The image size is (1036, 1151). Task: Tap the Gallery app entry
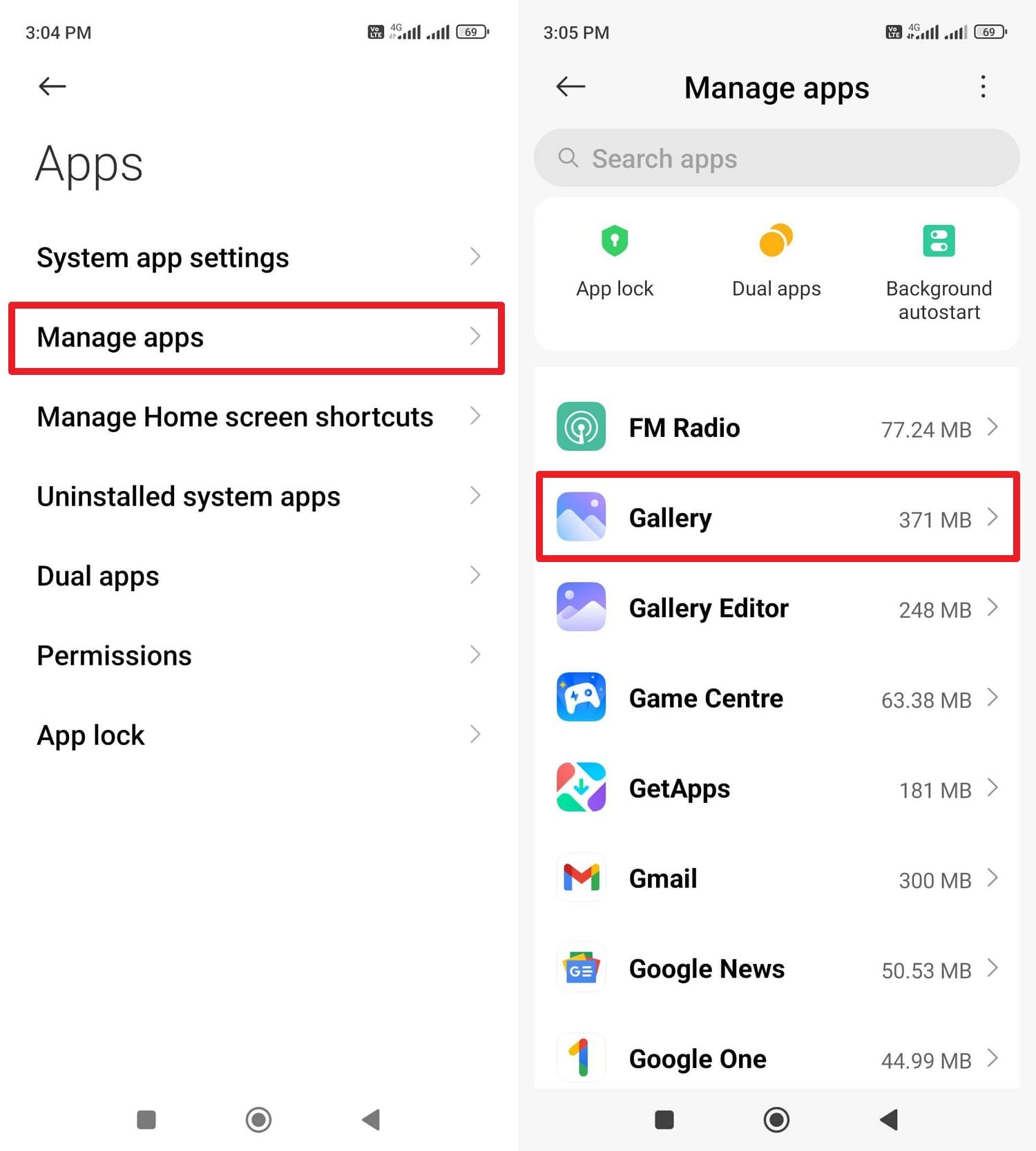coord(778,517)
